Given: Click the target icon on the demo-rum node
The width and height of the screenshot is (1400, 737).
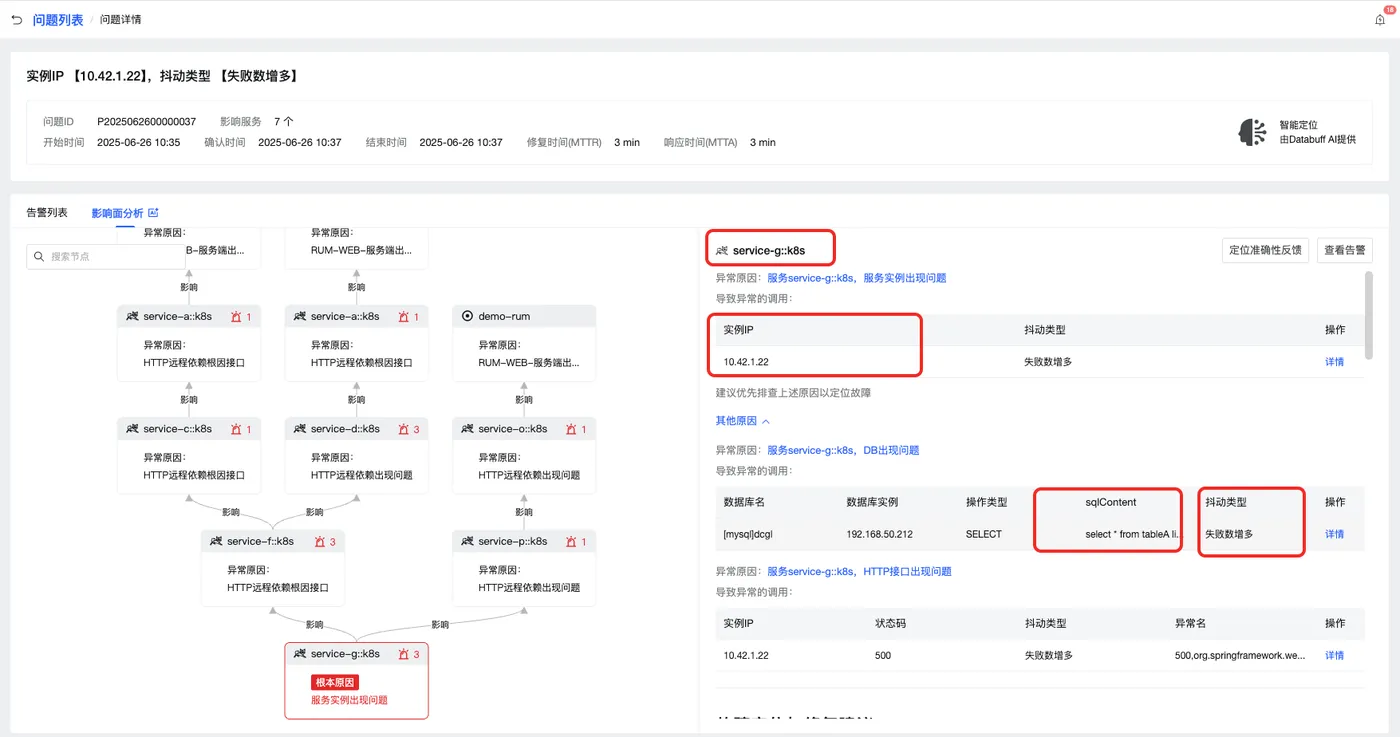Looking at the screenshot, I should click(468, 316).
